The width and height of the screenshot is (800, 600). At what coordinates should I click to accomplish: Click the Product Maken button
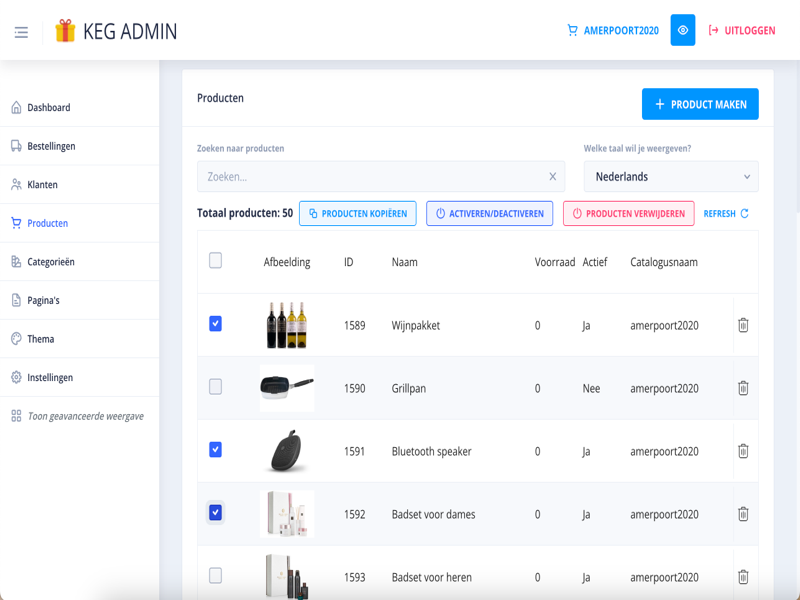pos(700,104)
